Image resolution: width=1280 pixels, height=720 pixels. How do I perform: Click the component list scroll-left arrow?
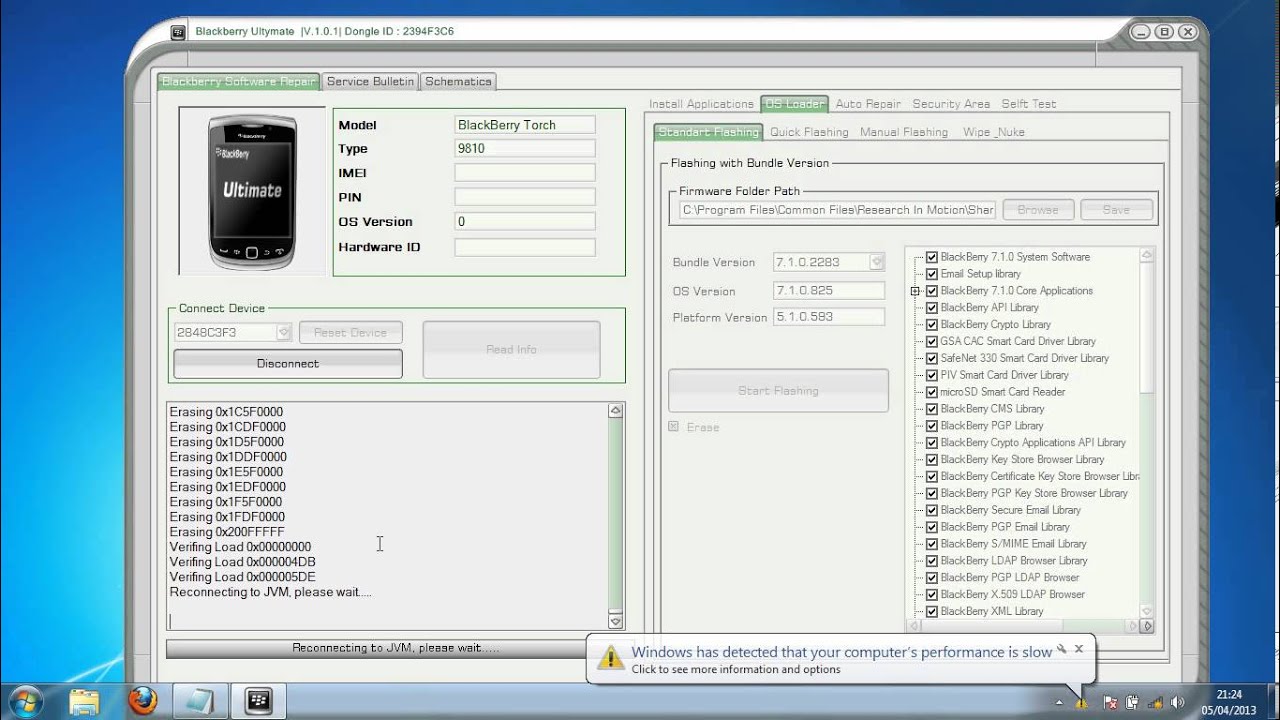point(913,626)
